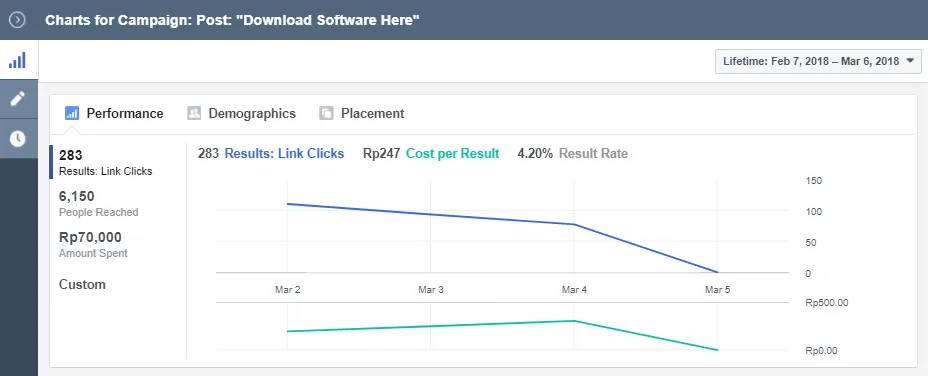
Task: Switch to the Placement tab
Action: [x=362, y=113]
